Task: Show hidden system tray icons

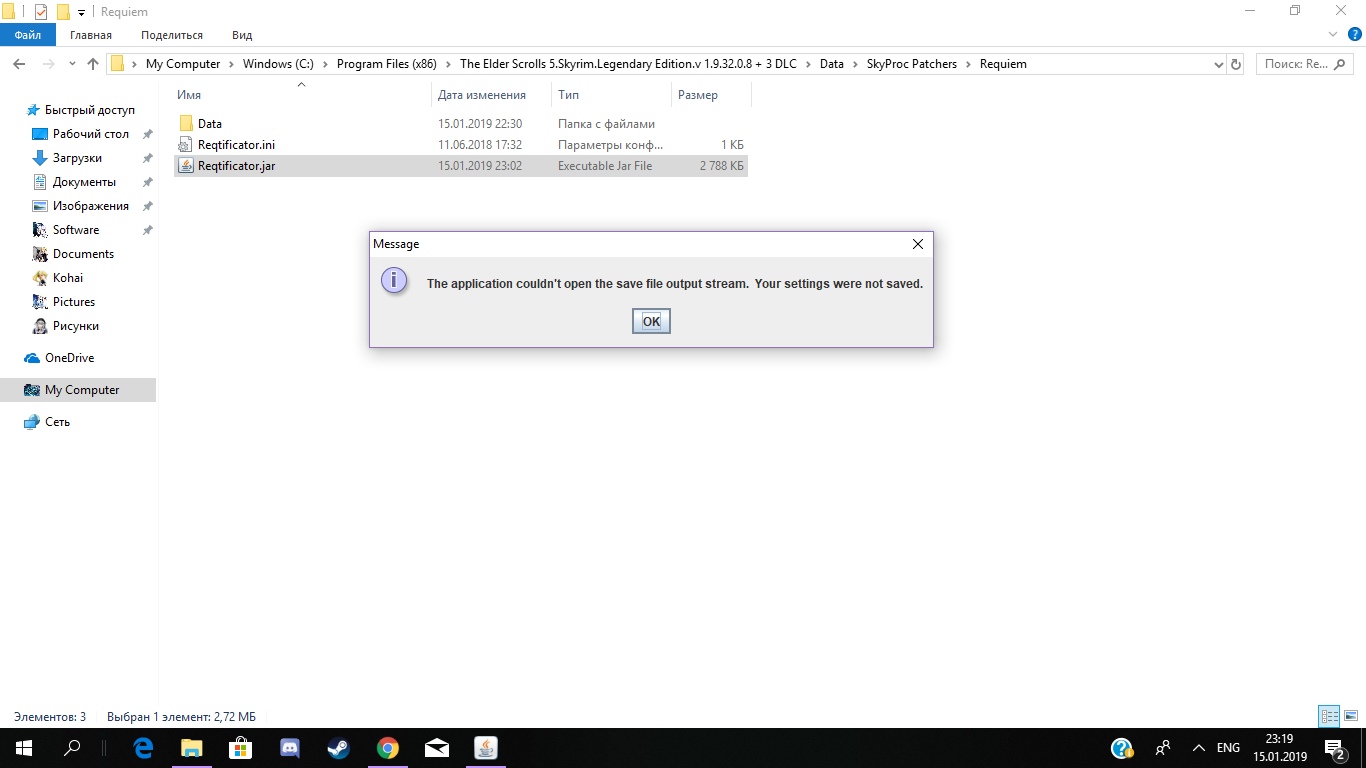Action: (1198, 748)
